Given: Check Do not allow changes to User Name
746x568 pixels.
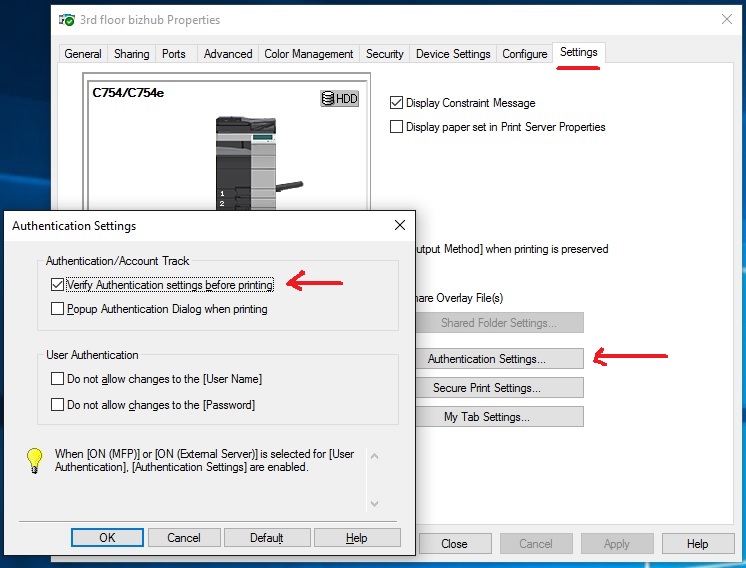Looking at the screenshot, I should 58,379.
